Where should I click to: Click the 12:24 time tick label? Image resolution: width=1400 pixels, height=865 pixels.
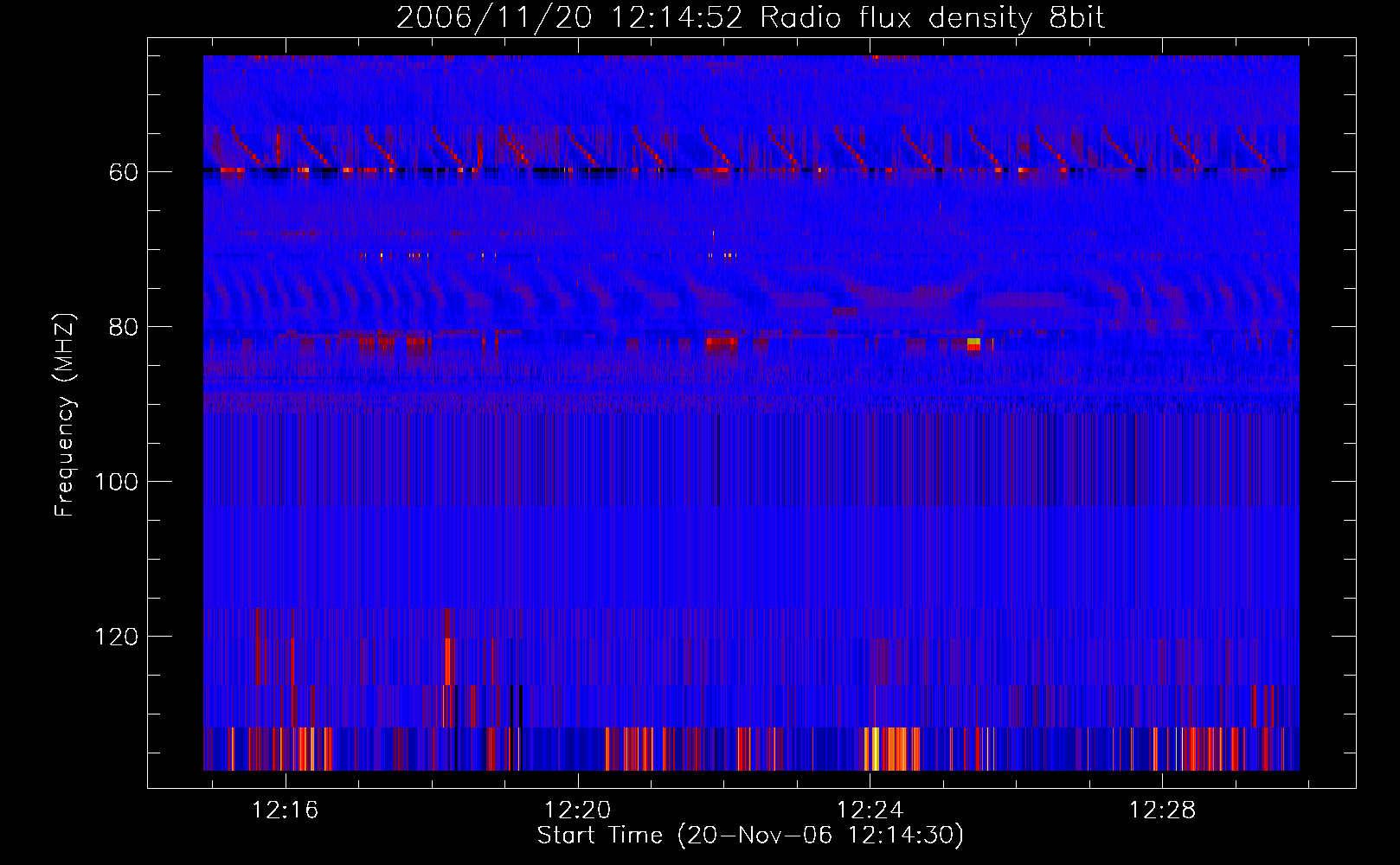tap(870, 810)
